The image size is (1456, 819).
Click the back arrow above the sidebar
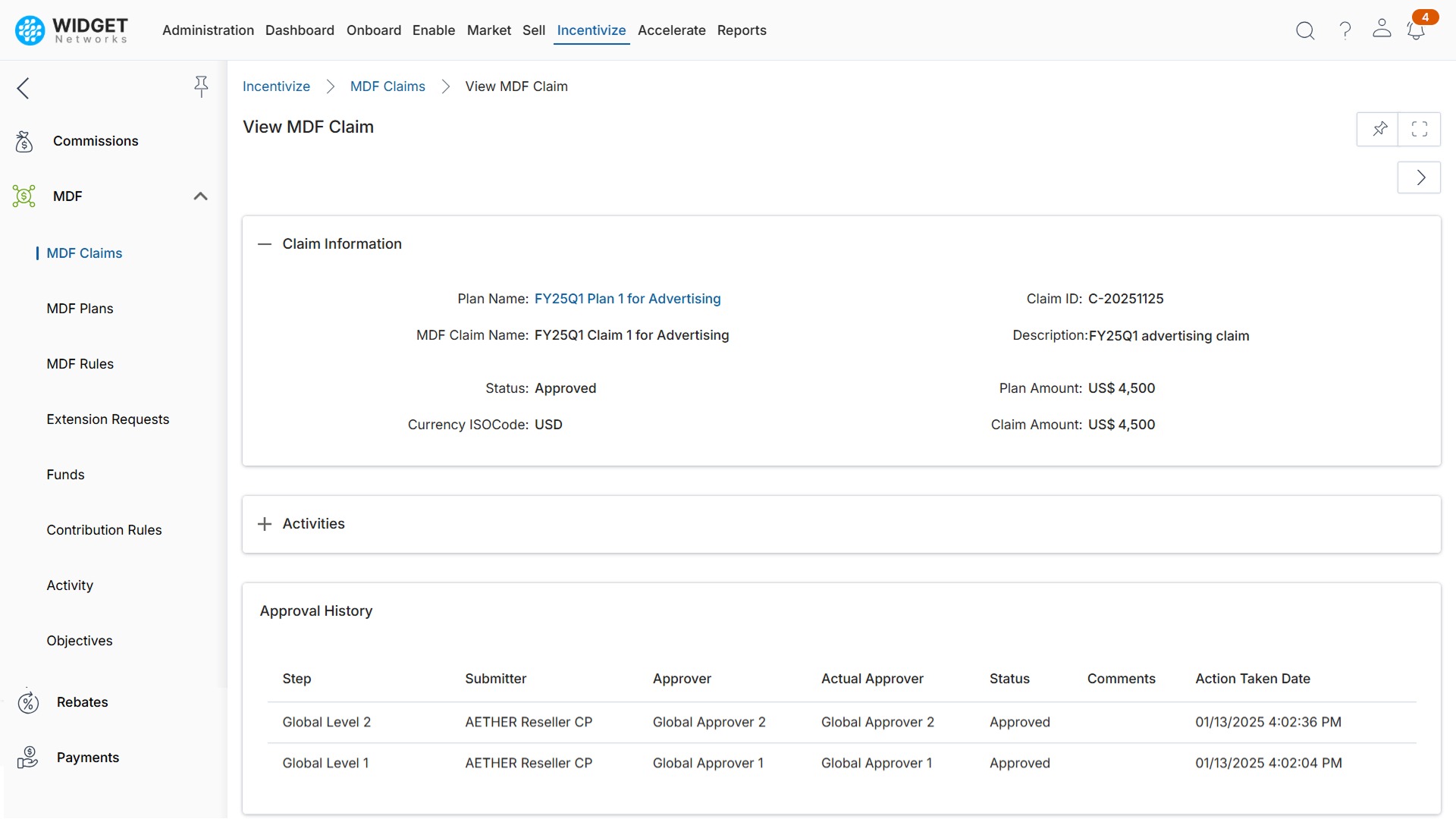click(23, 88)
